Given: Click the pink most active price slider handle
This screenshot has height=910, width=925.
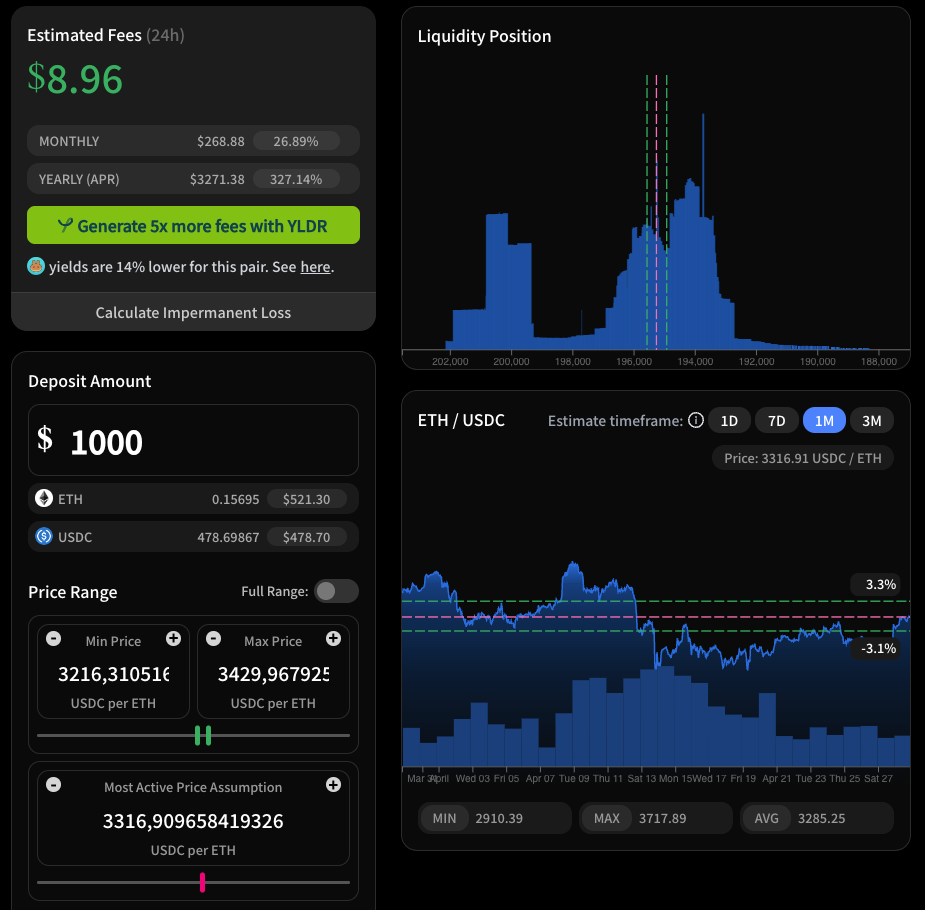Looking at the screenshot, I should click(x=202, y=882).
